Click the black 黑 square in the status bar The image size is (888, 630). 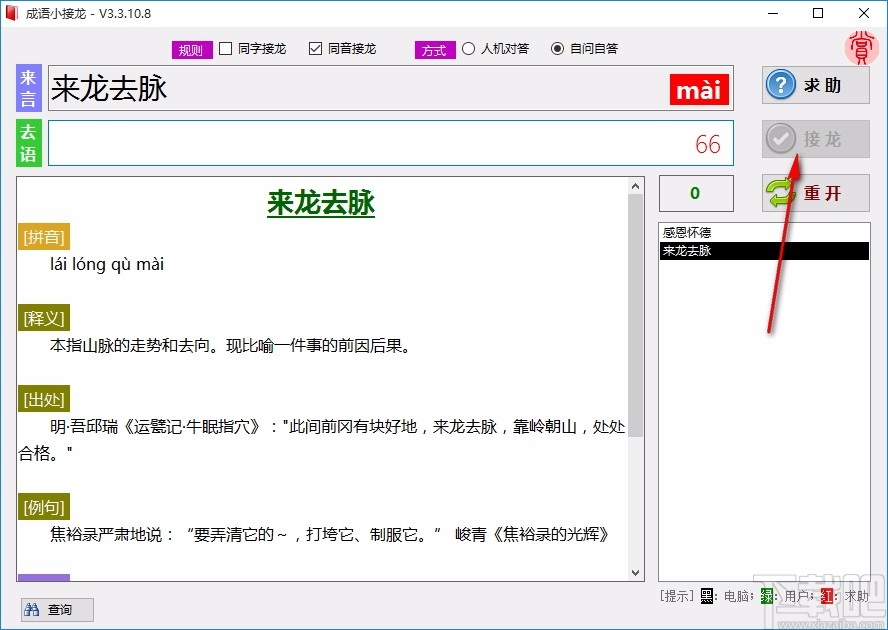(706, 596)
